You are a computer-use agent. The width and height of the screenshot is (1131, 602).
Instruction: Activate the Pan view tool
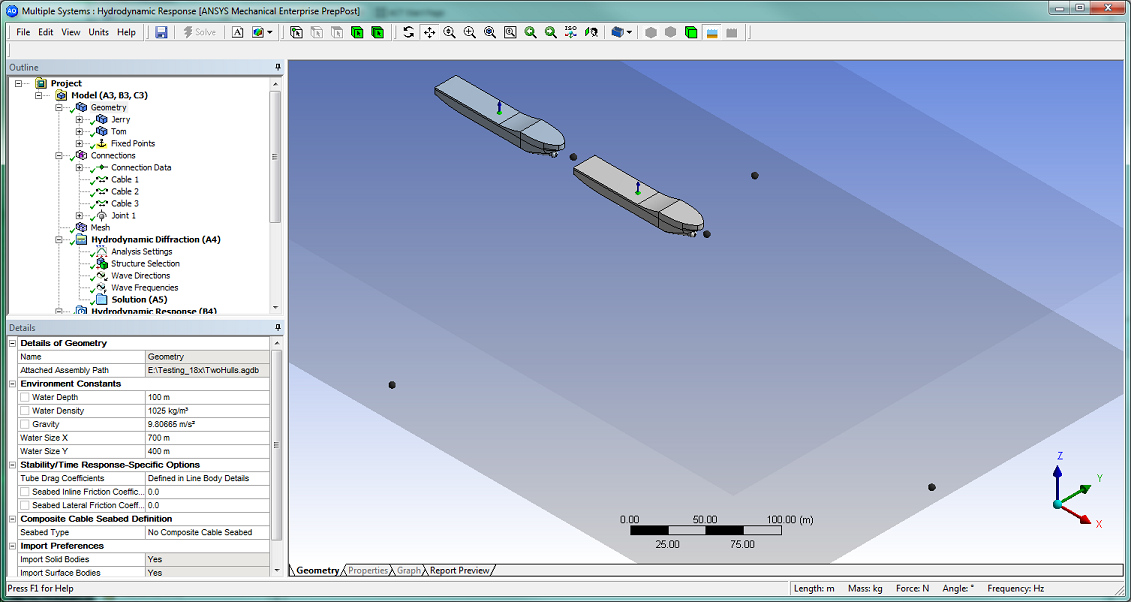click(429, 32)
